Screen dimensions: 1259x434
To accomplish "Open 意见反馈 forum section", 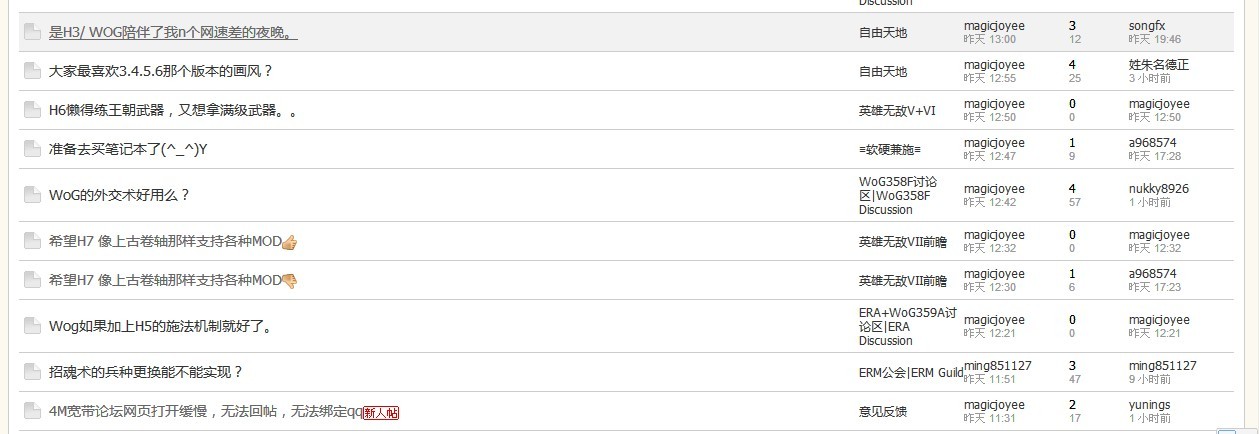I will [x=883, y=411].
